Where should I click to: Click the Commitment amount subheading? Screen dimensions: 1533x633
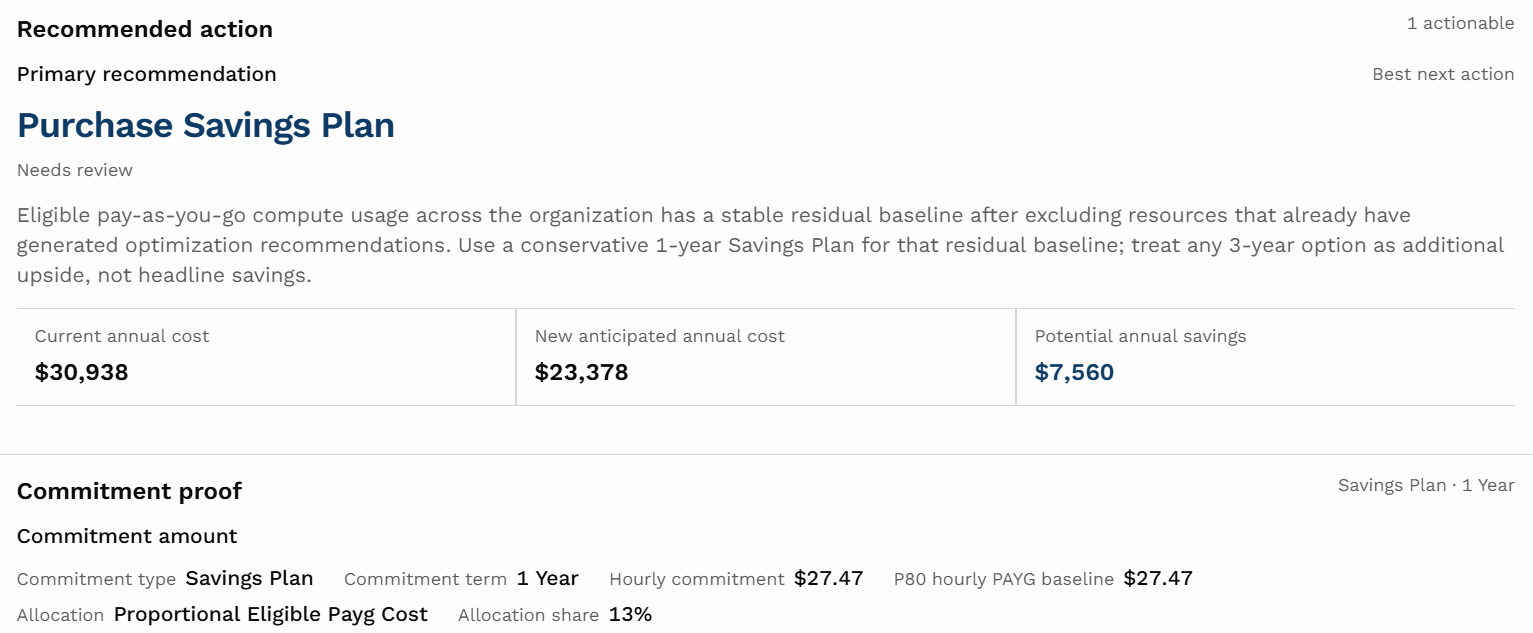tap(127, 536)
